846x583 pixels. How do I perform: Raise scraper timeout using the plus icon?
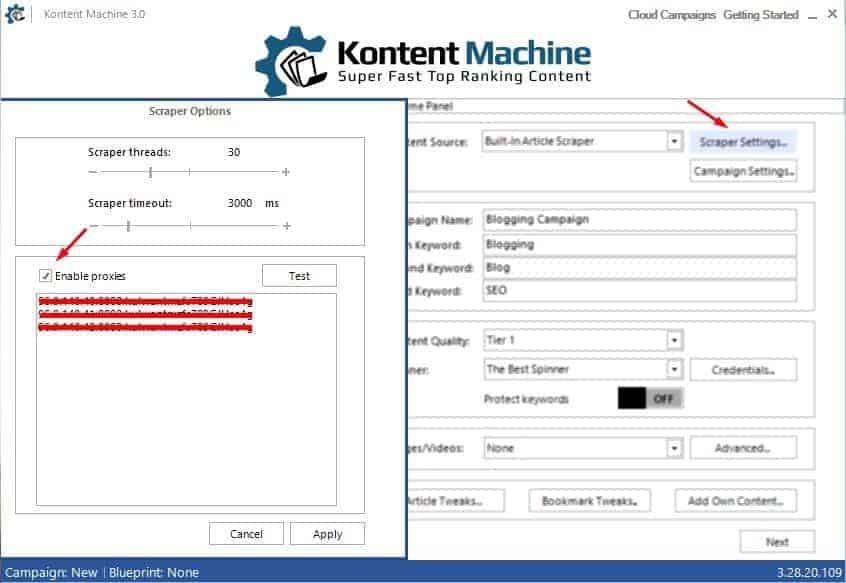286,225
